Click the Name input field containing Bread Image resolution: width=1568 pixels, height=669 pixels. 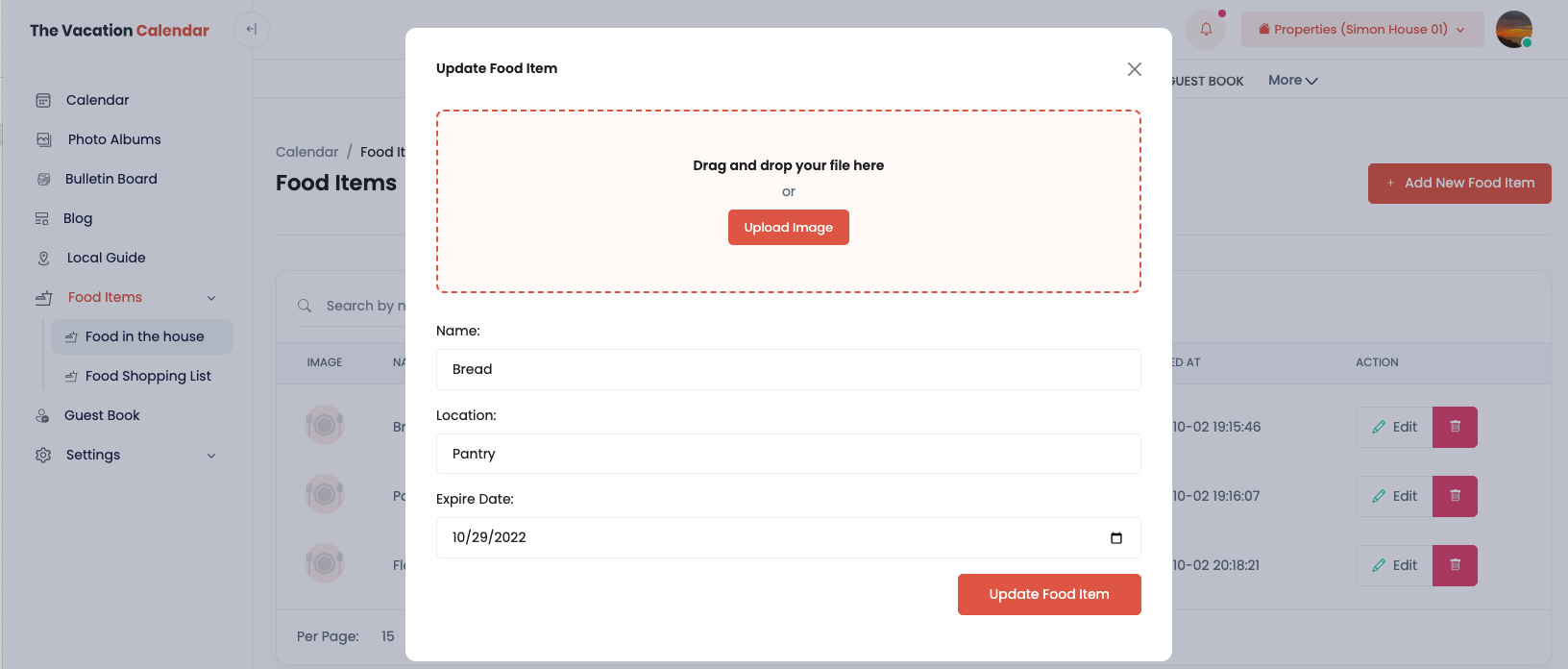click(788, 370)
